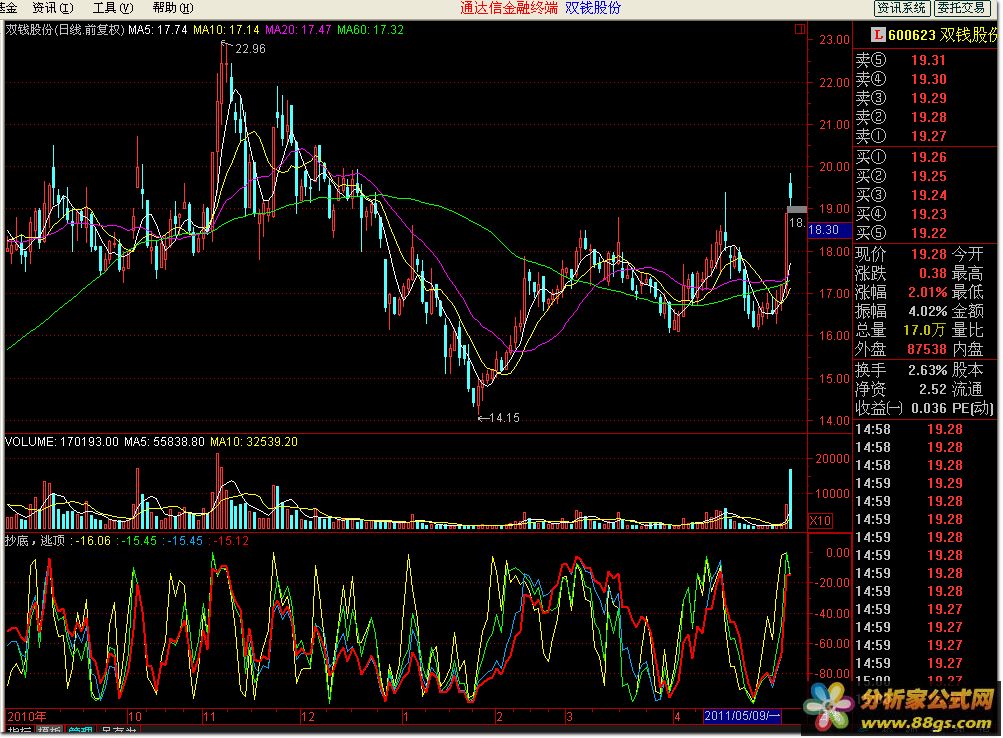Click the 抄底，逃顶 indicator name
The width and height of the screenshot is (1003, 738).
(x=35, y=541)
